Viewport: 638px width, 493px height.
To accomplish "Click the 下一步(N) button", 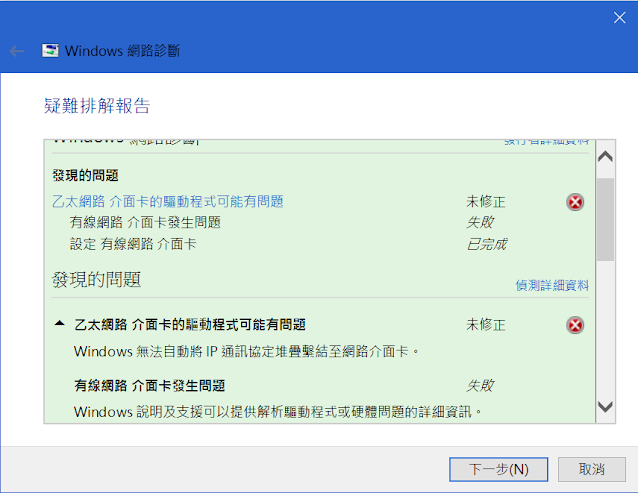I will (x=498, y=469).
